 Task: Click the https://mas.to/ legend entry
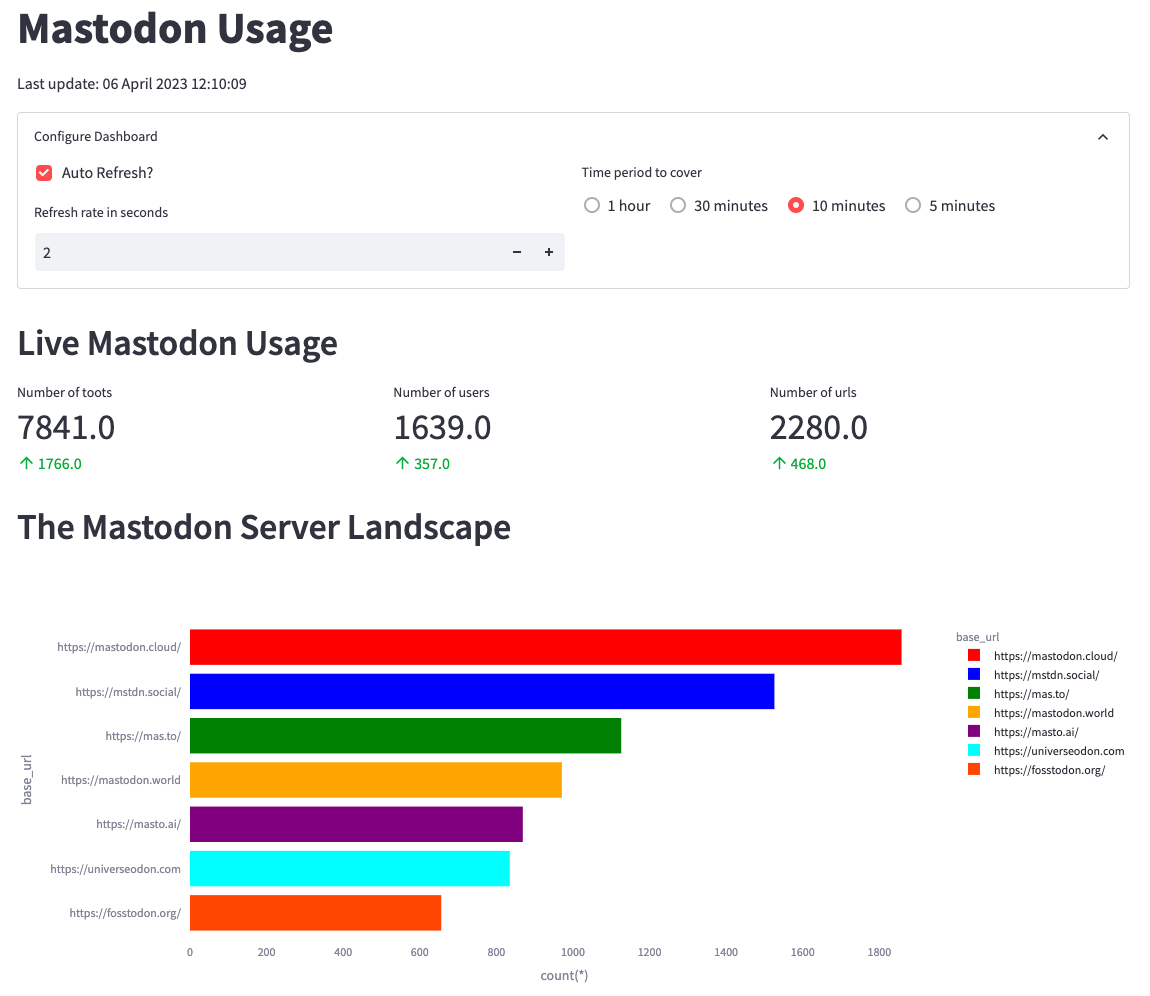[x=1032, y=693]
